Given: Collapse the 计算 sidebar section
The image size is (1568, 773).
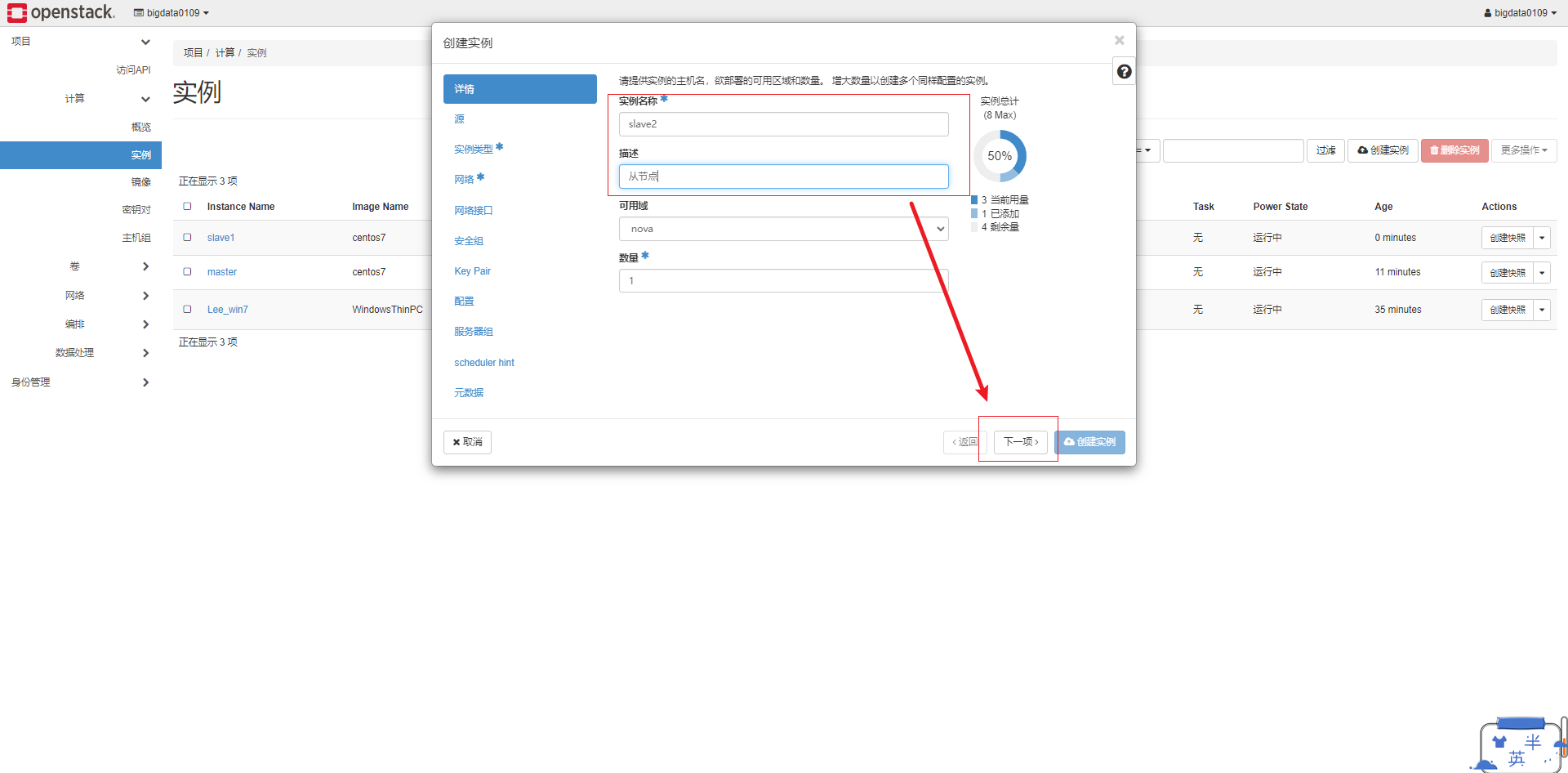Looking at the screenshot, I should click(x=106, y=99).
